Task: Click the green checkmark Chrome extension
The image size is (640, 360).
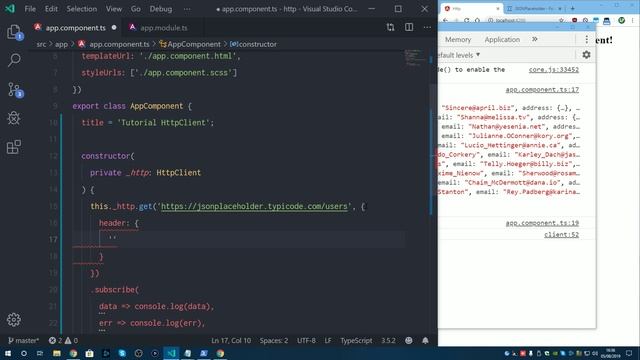Action: click(621, 20)
